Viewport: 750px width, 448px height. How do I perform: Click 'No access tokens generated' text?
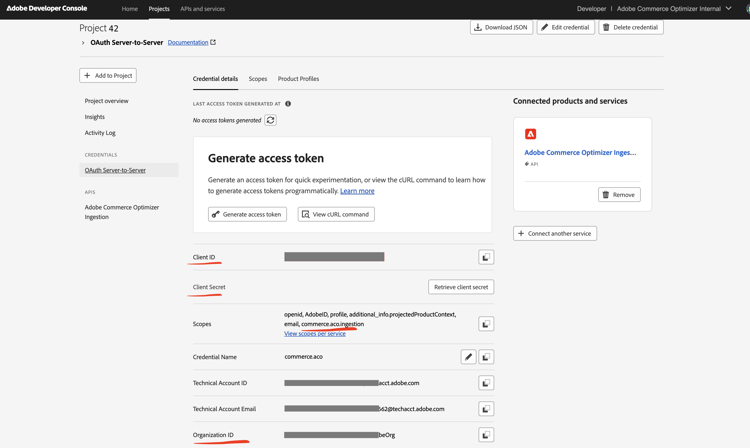pyautogui.click(x=227, y=120)
